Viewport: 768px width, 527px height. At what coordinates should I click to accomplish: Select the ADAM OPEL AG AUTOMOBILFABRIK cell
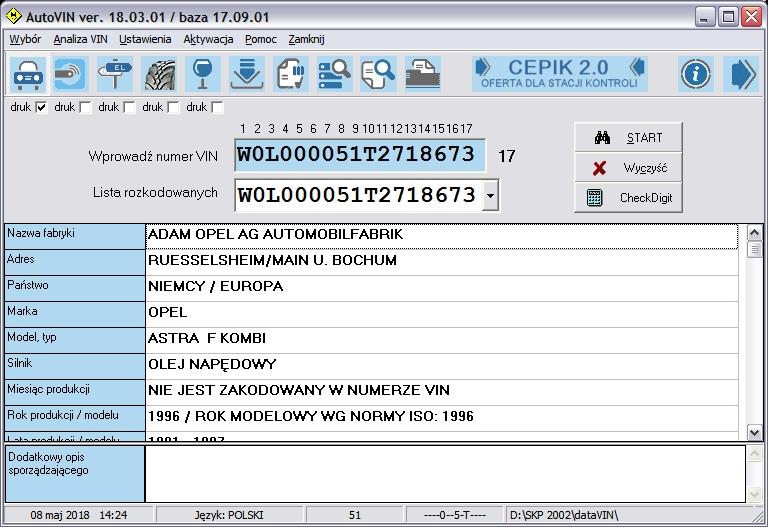point(442,237)
